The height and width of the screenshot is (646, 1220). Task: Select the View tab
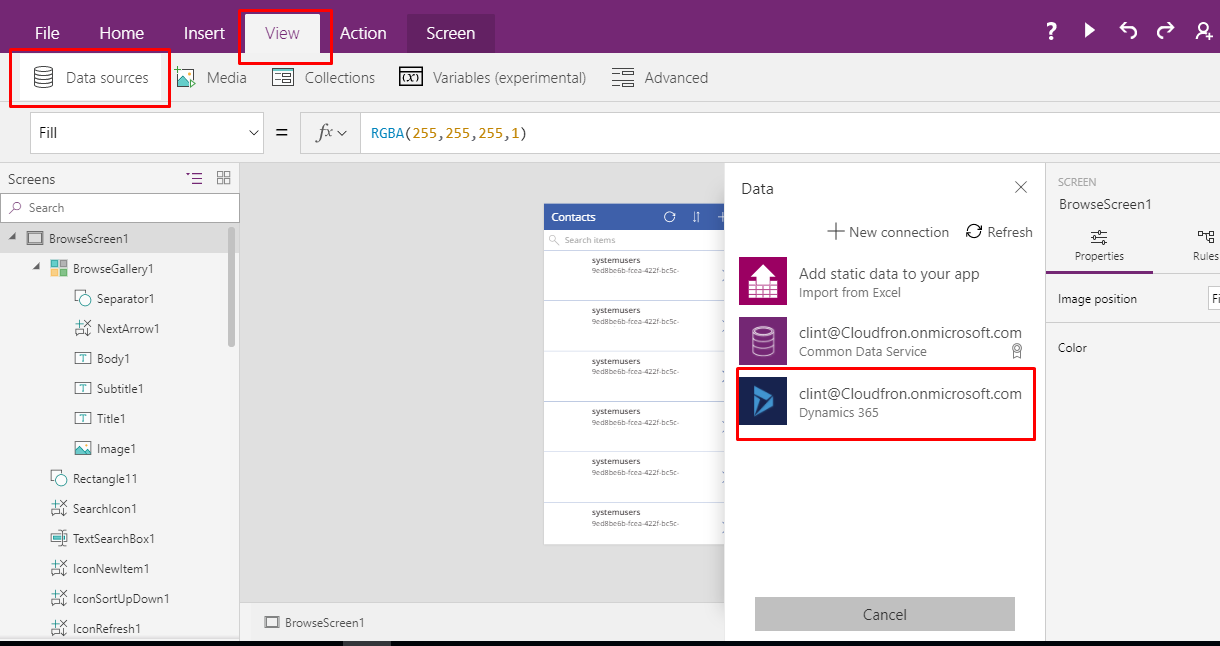(x=282, y=33)
